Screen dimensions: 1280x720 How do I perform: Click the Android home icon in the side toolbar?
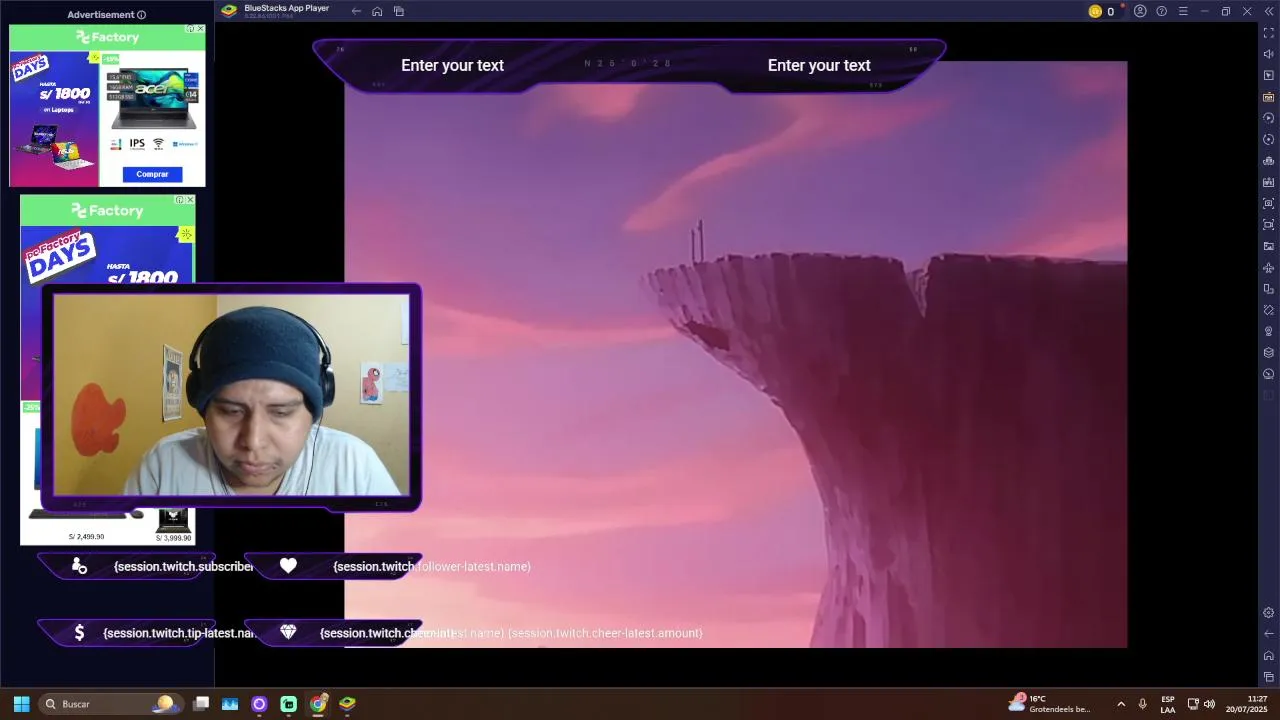point(1269,655)
